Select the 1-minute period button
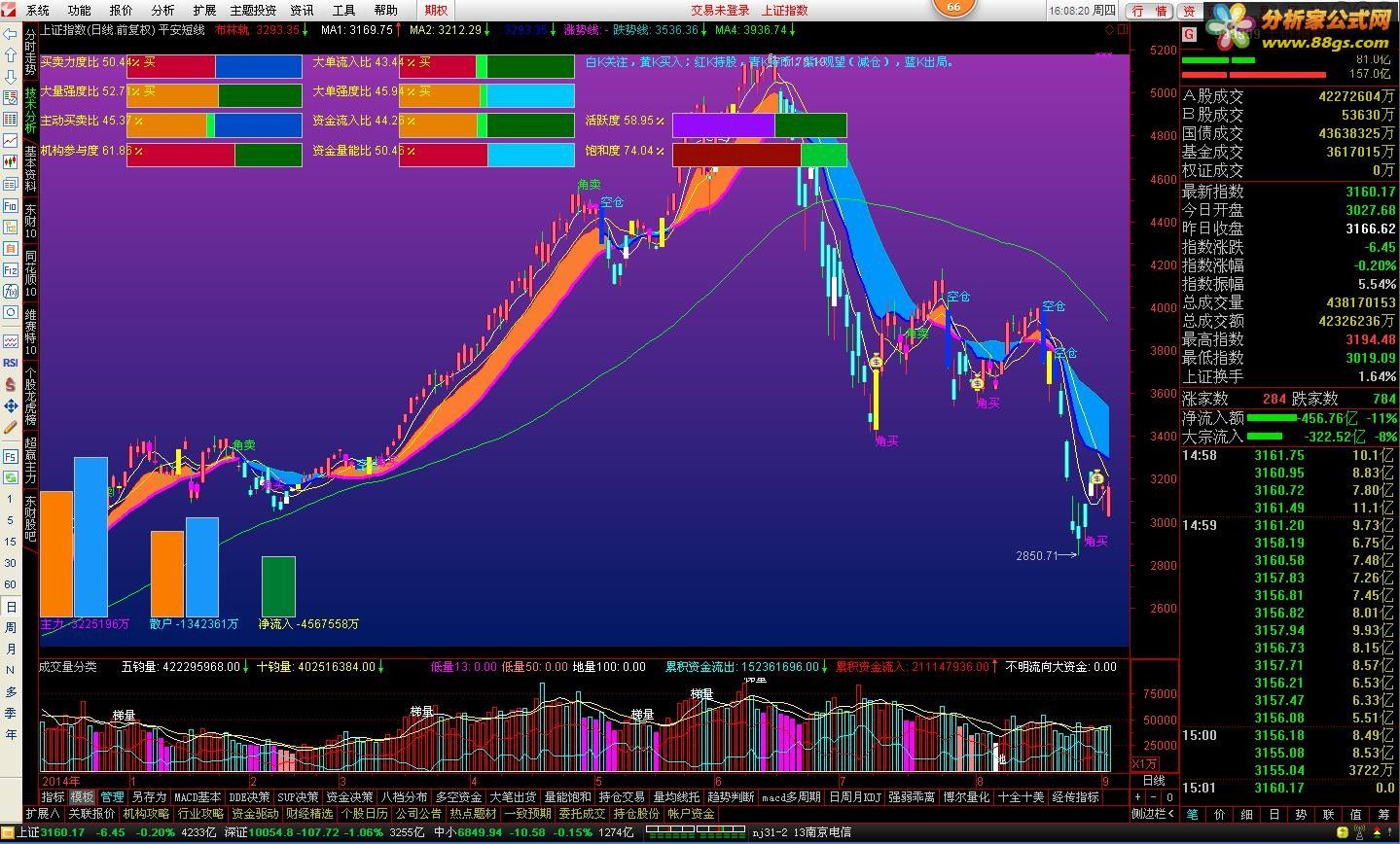The width and height of the screenshot is (1400, 844). pos(11,499)
